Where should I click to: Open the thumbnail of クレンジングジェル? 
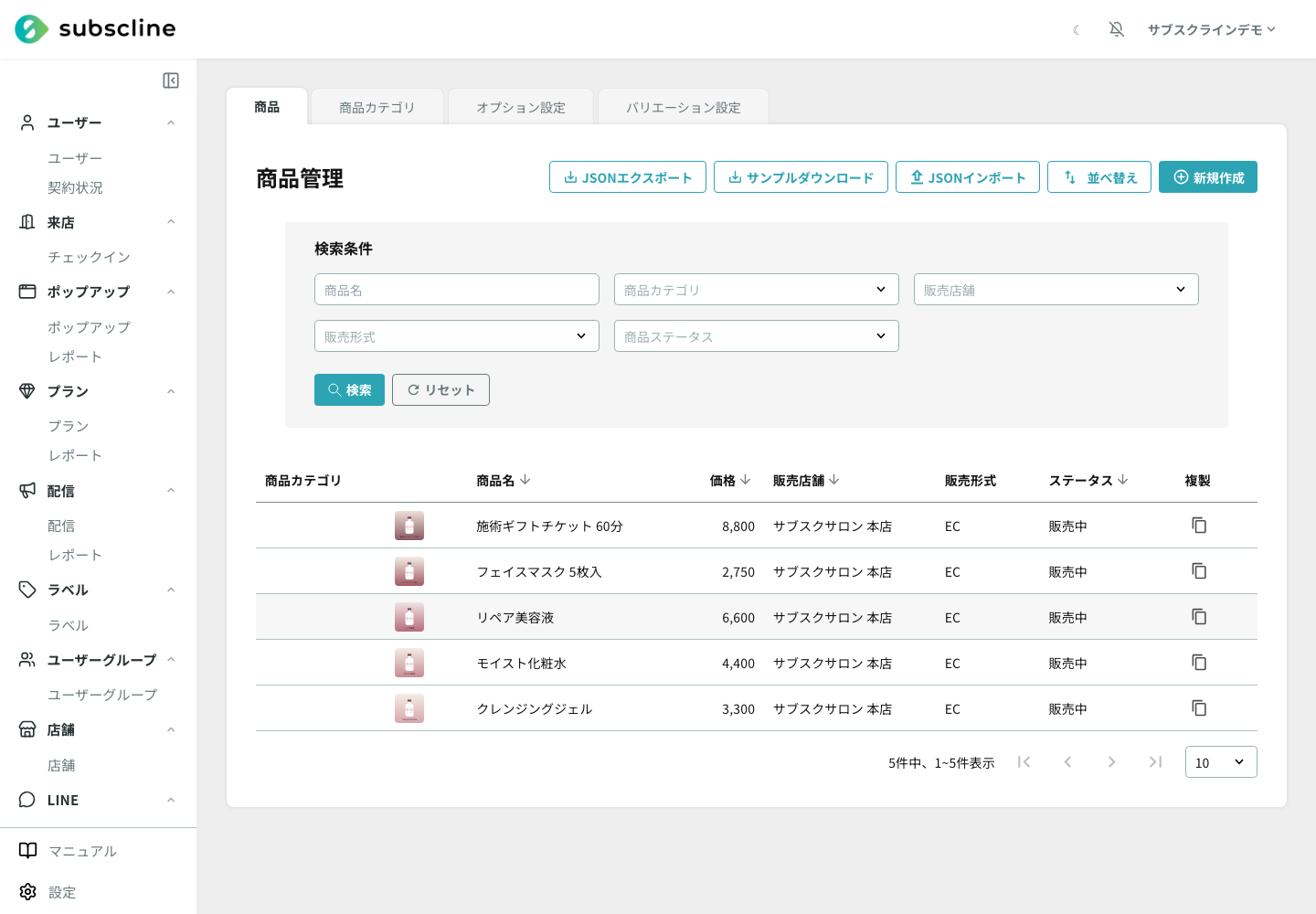(x=409, y=708)
